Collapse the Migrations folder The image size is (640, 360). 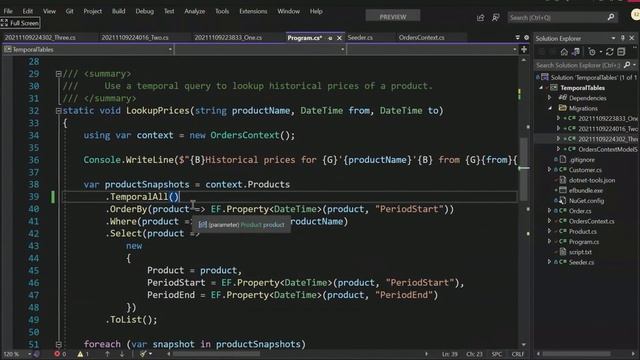click(x=549, y=108)
